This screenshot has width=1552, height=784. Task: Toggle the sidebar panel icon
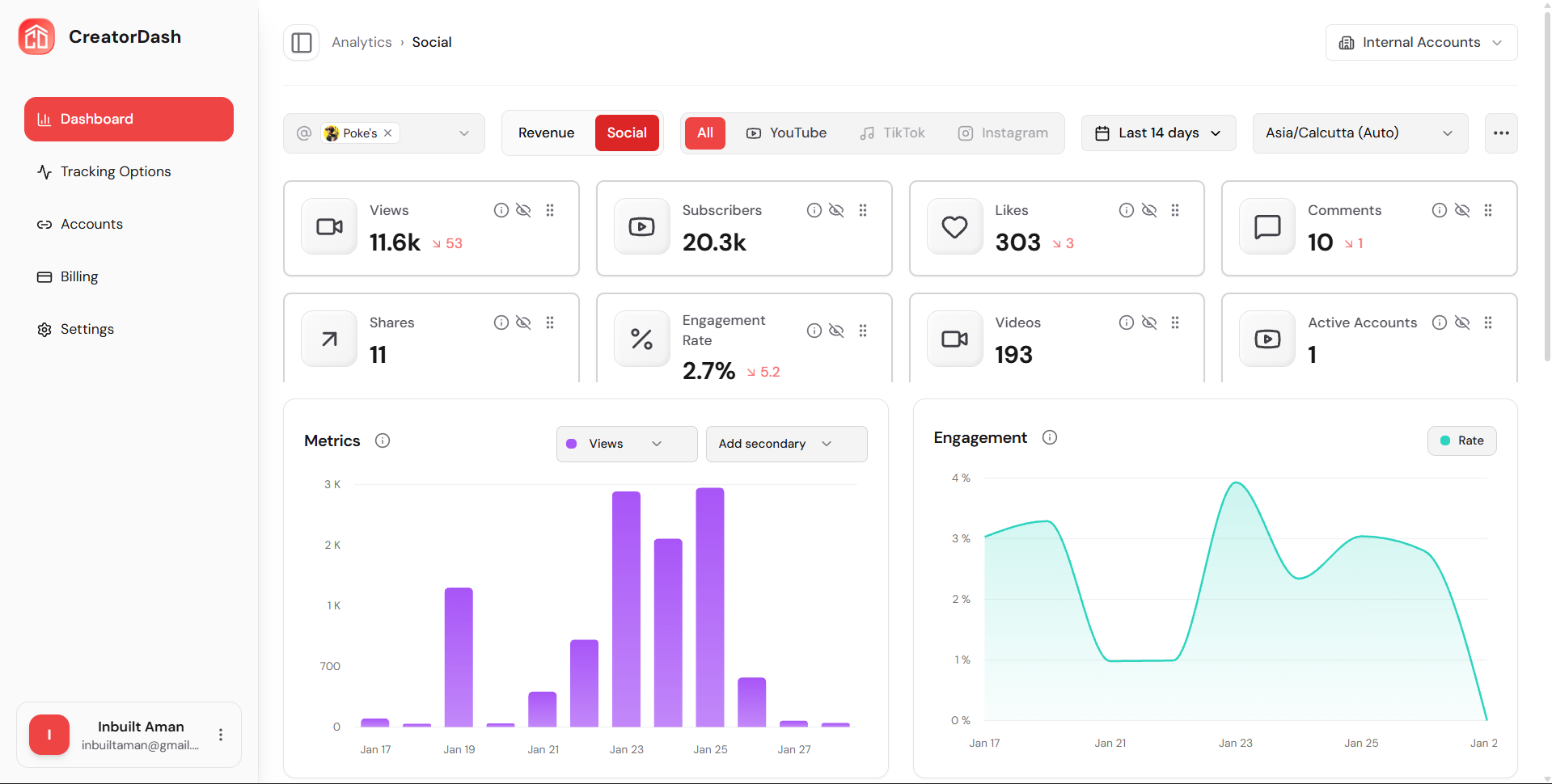(x=301, y=43)
